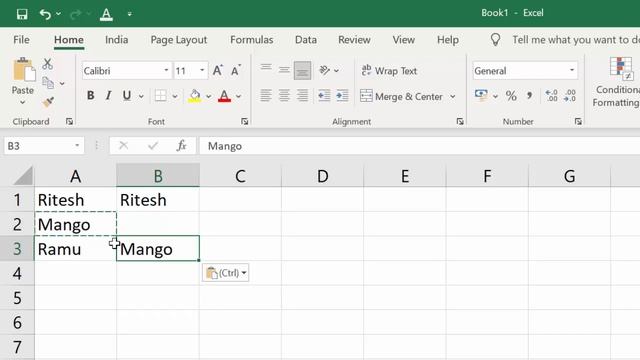Screen dimensions: 640x360
Task: Click Increase Decimal icon
Action: pos(551,96)
